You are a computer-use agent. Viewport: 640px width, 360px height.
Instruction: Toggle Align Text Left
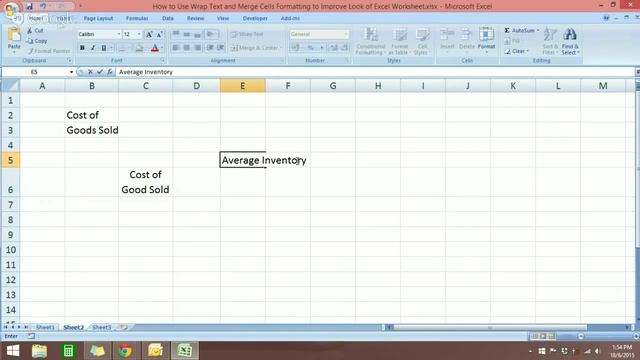point(176,48)
